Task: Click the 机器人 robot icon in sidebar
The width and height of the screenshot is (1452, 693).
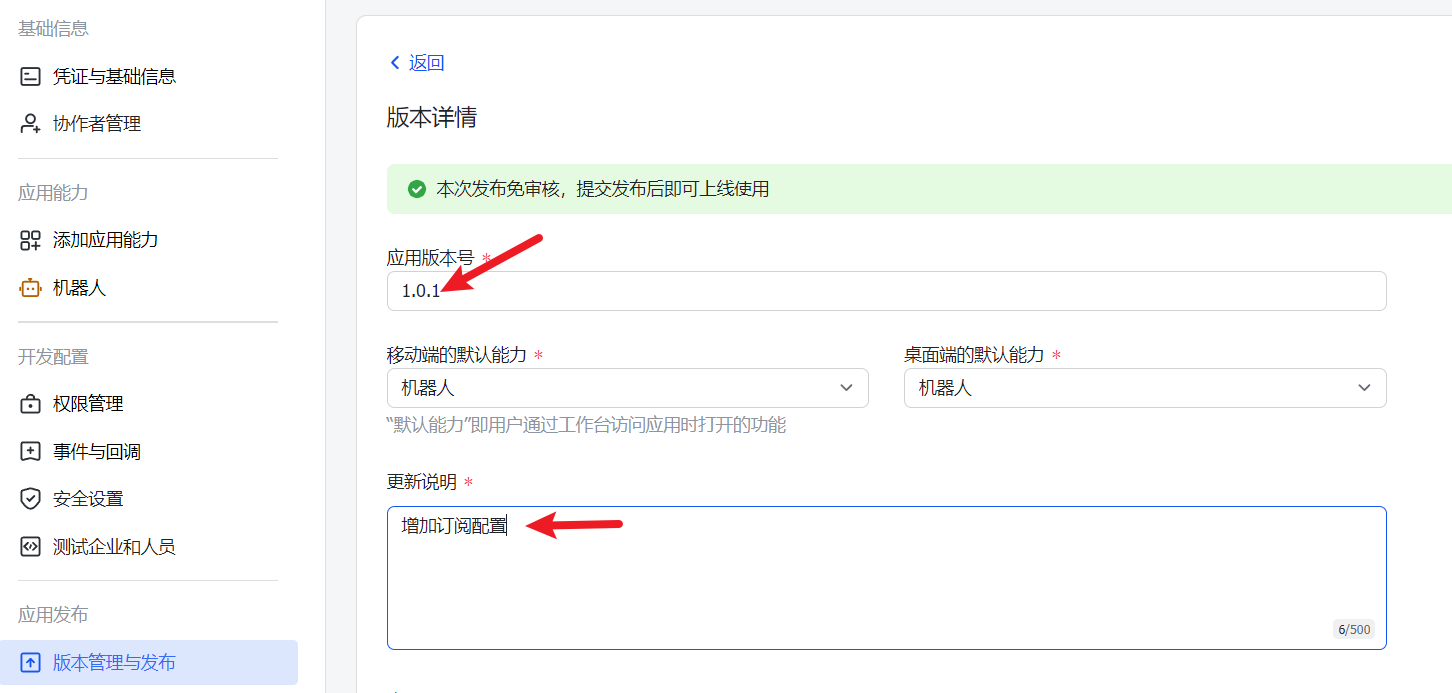Action: coord(30,288)
